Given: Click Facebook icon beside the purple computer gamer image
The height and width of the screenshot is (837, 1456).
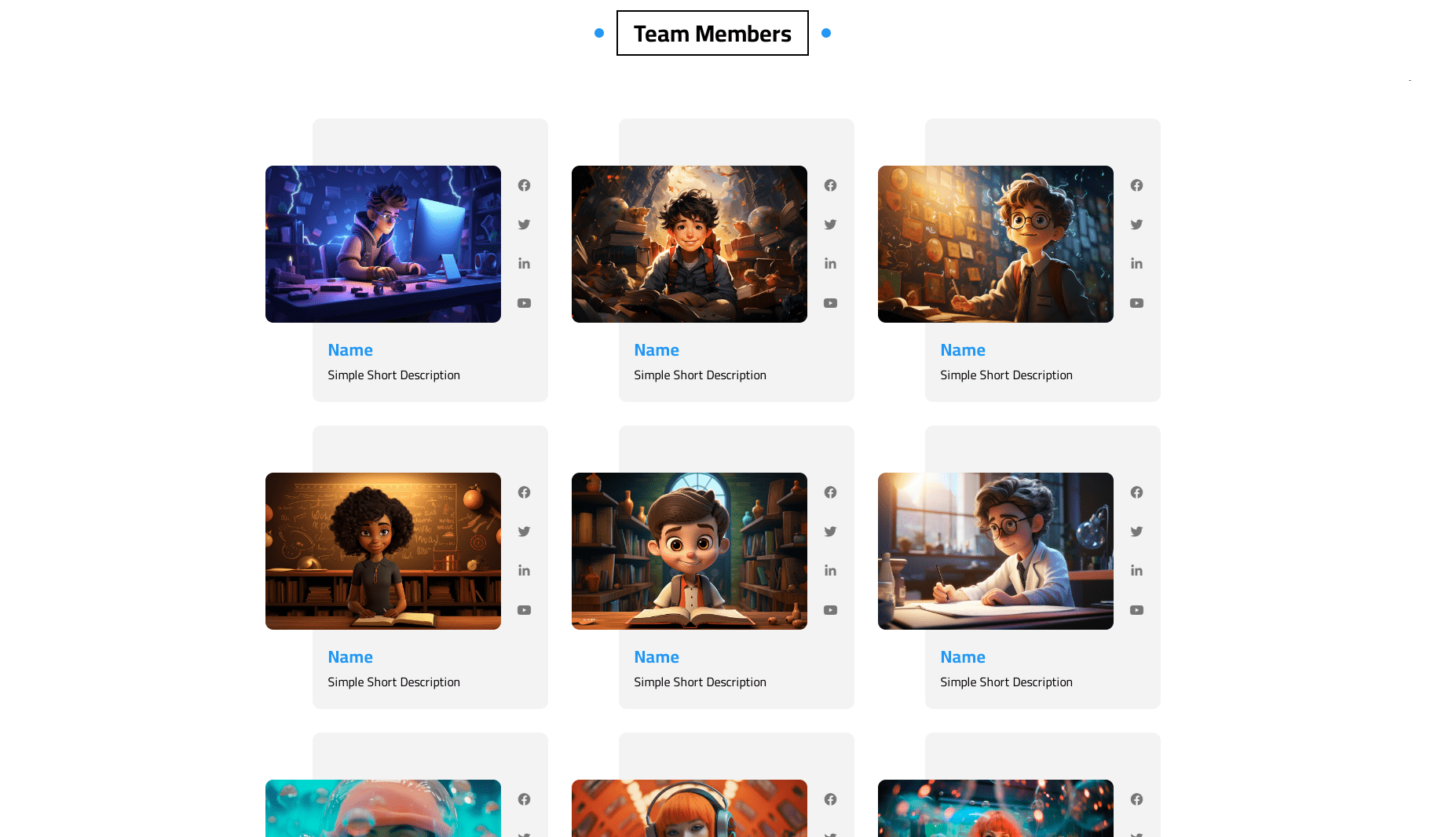Looking at the screenshot, I should (x=524, y=185).
